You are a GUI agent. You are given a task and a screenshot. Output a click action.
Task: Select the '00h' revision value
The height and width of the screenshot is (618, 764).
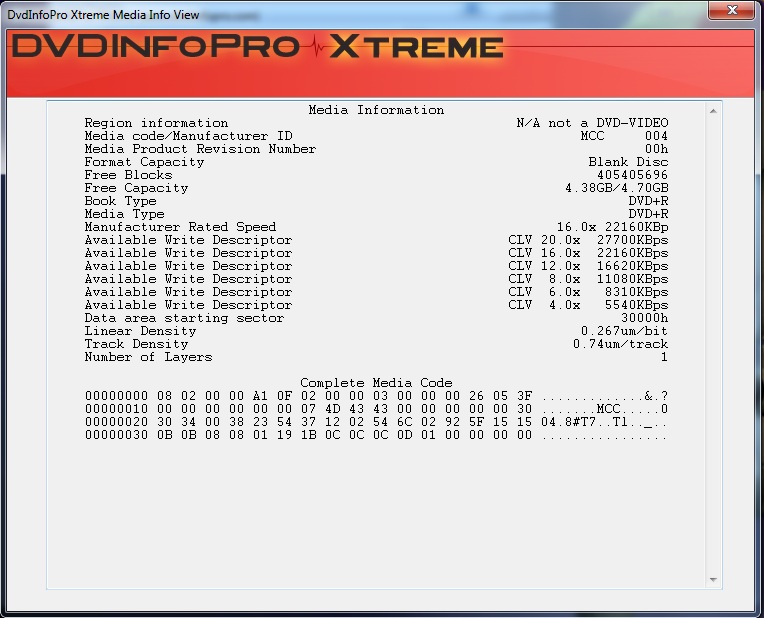[x=656, y=149]
